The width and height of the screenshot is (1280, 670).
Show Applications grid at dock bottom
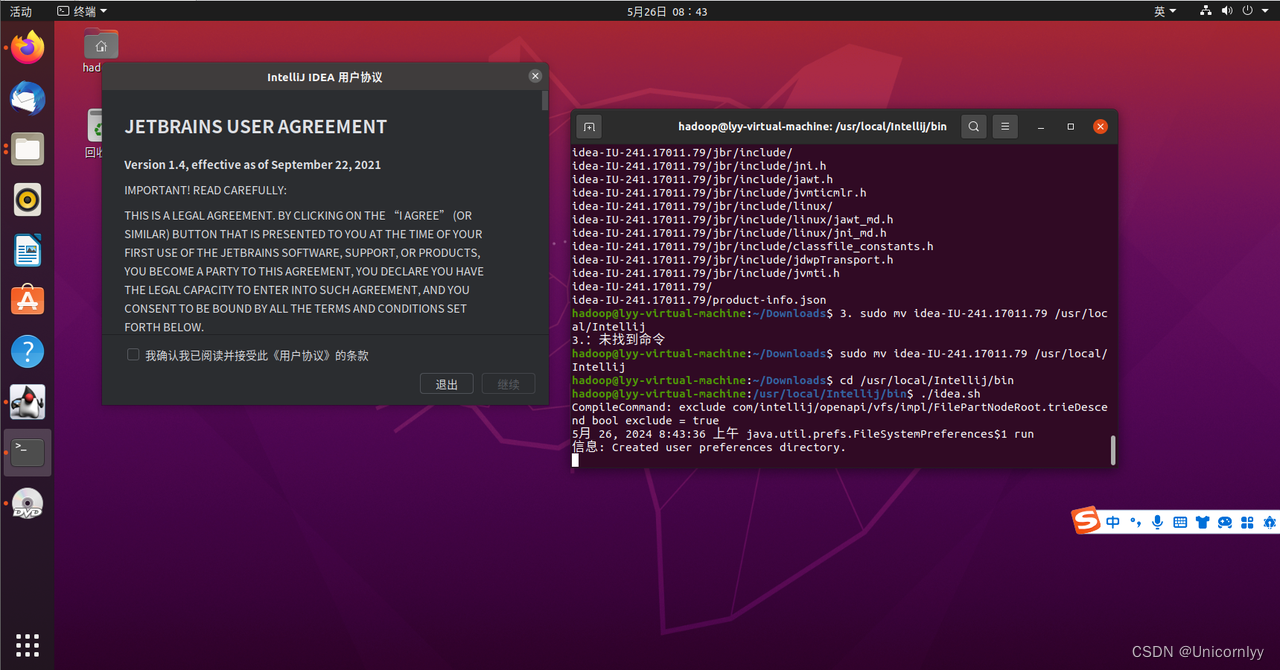tap(28, 644)
